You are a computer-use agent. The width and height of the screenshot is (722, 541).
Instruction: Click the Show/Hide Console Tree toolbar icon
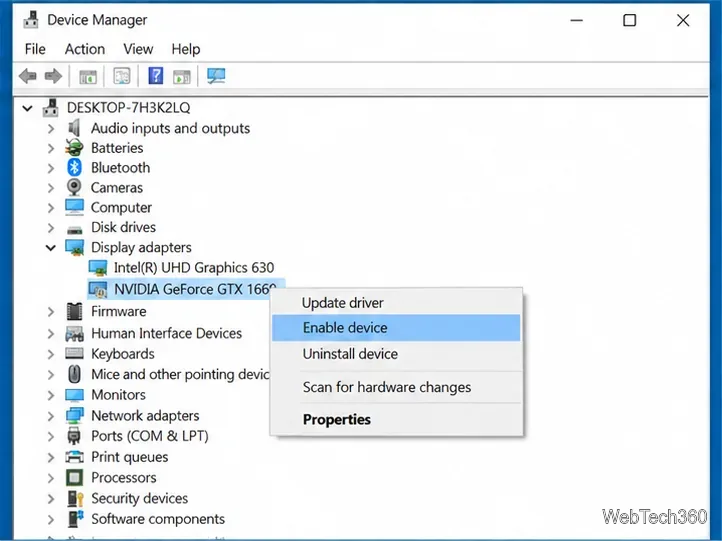click(88, 76)
